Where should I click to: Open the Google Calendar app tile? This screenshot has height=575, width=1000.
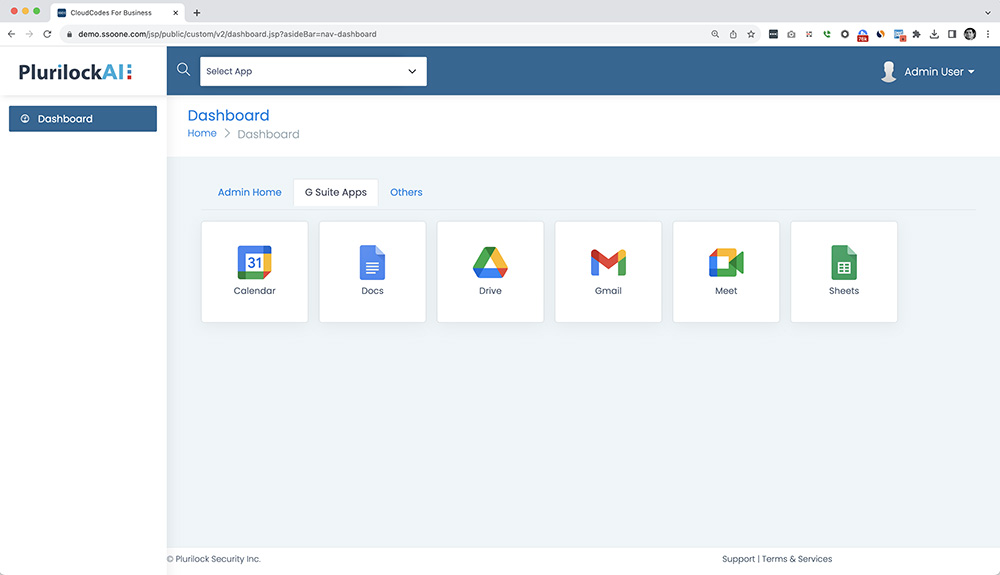click(x=254, y=272)
